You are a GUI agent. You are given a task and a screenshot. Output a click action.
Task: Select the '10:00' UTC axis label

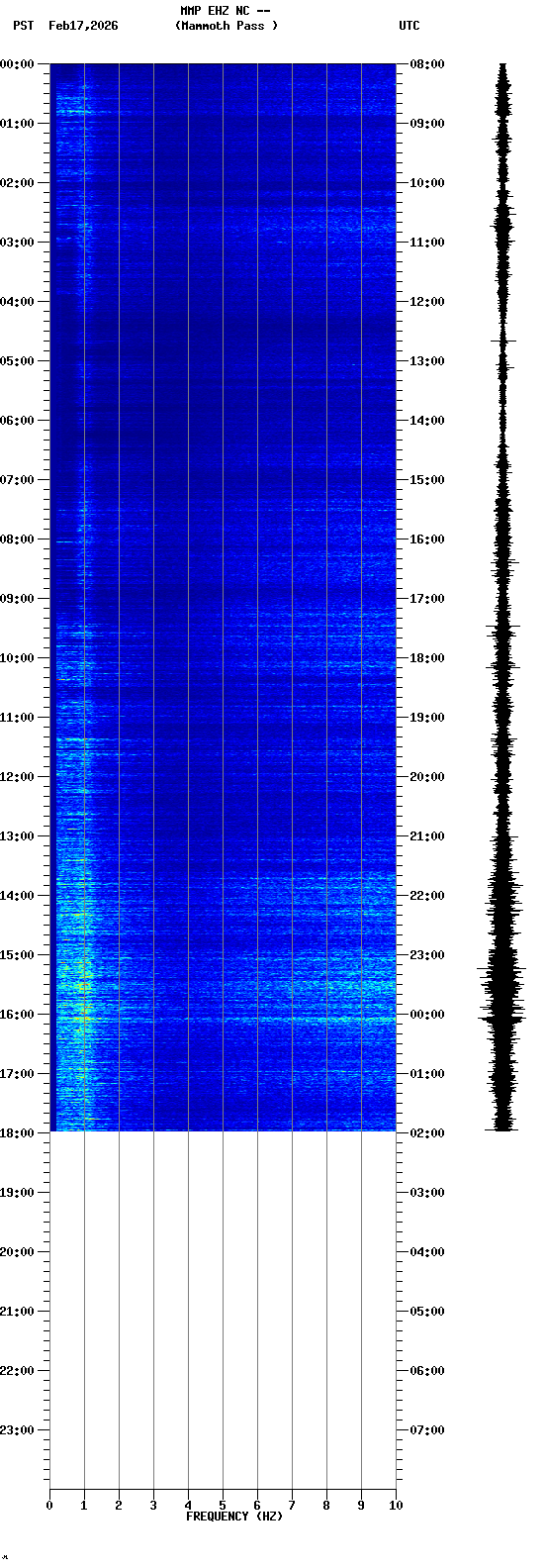coord(427,183)
